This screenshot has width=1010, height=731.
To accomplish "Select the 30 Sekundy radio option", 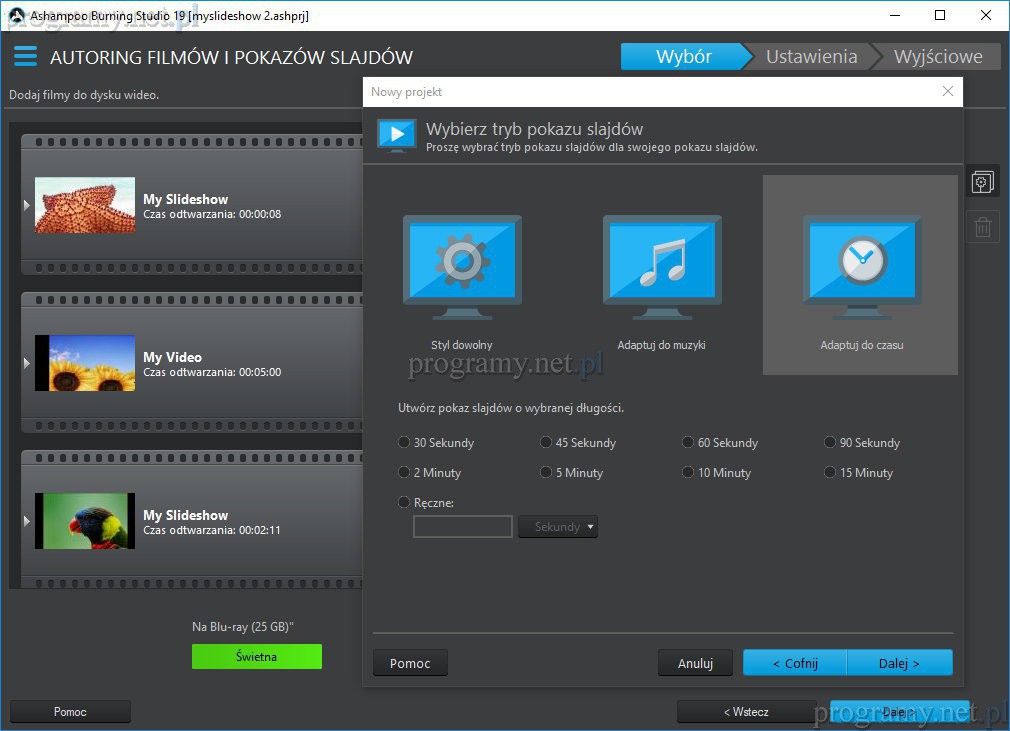I will [404, 442].
